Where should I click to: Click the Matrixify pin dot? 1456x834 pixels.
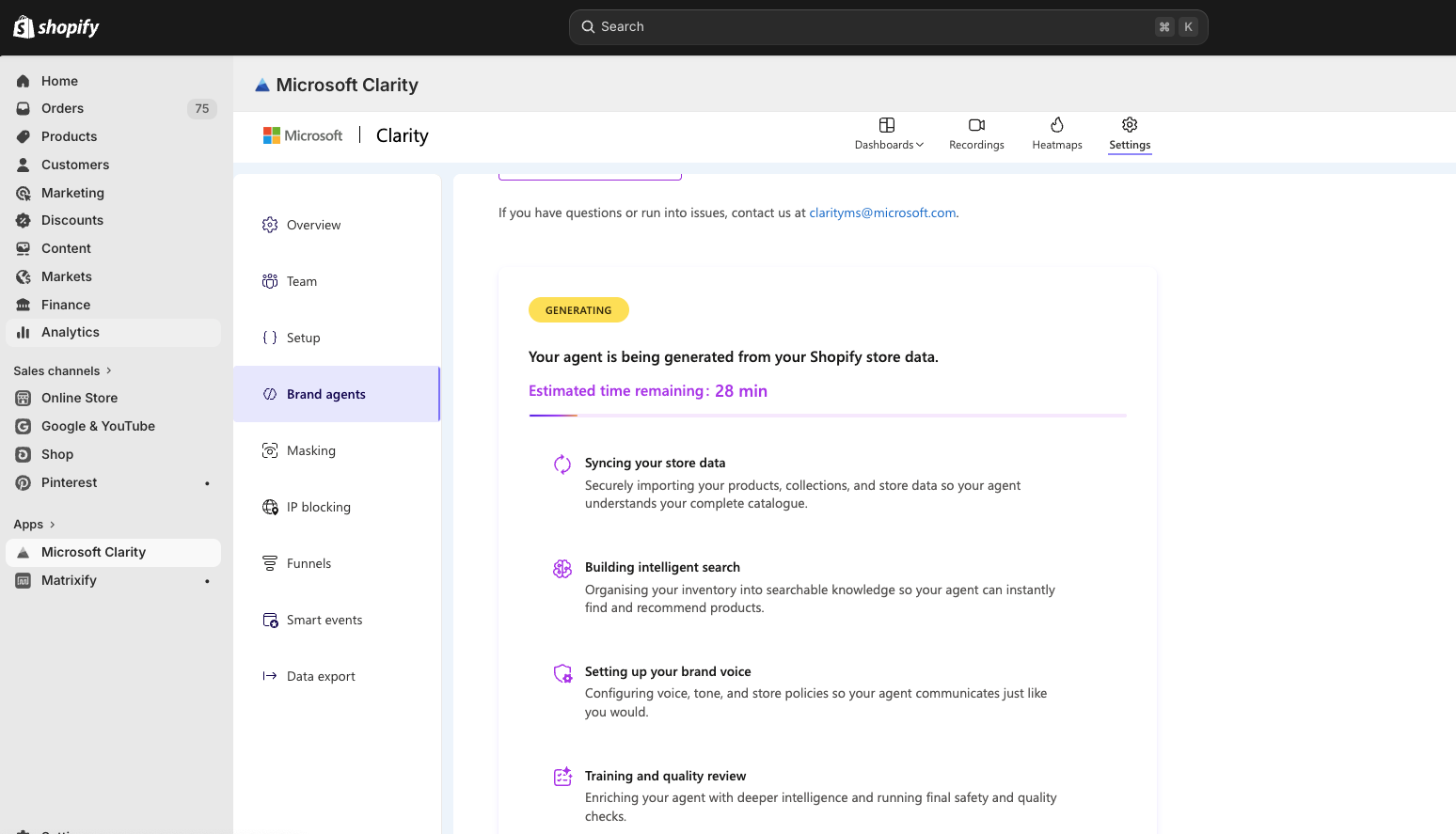[207, 581]
